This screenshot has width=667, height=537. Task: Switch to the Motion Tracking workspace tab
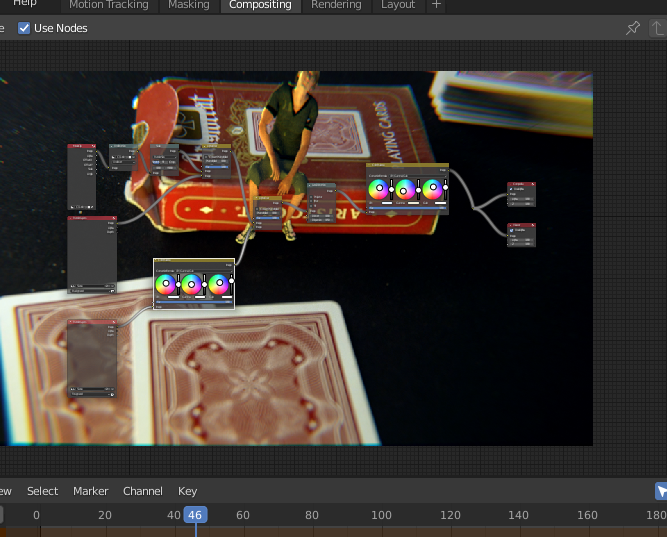click(x=108, y=5)
